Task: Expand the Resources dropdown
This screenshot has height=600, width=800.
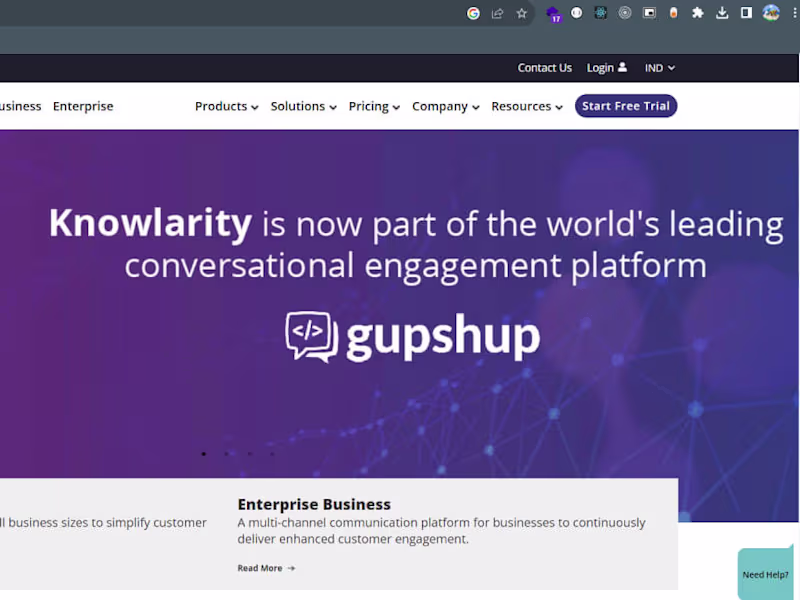Action: coord(522,106)
